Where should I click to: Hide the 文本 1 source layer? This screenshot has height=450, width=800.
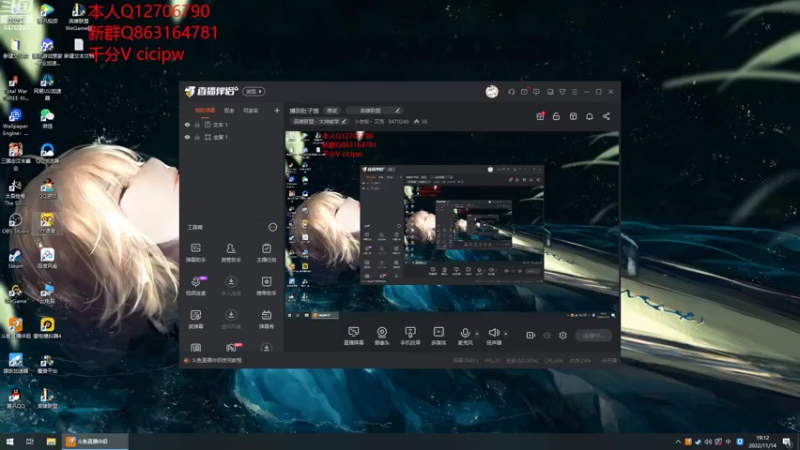coord(187,124)
